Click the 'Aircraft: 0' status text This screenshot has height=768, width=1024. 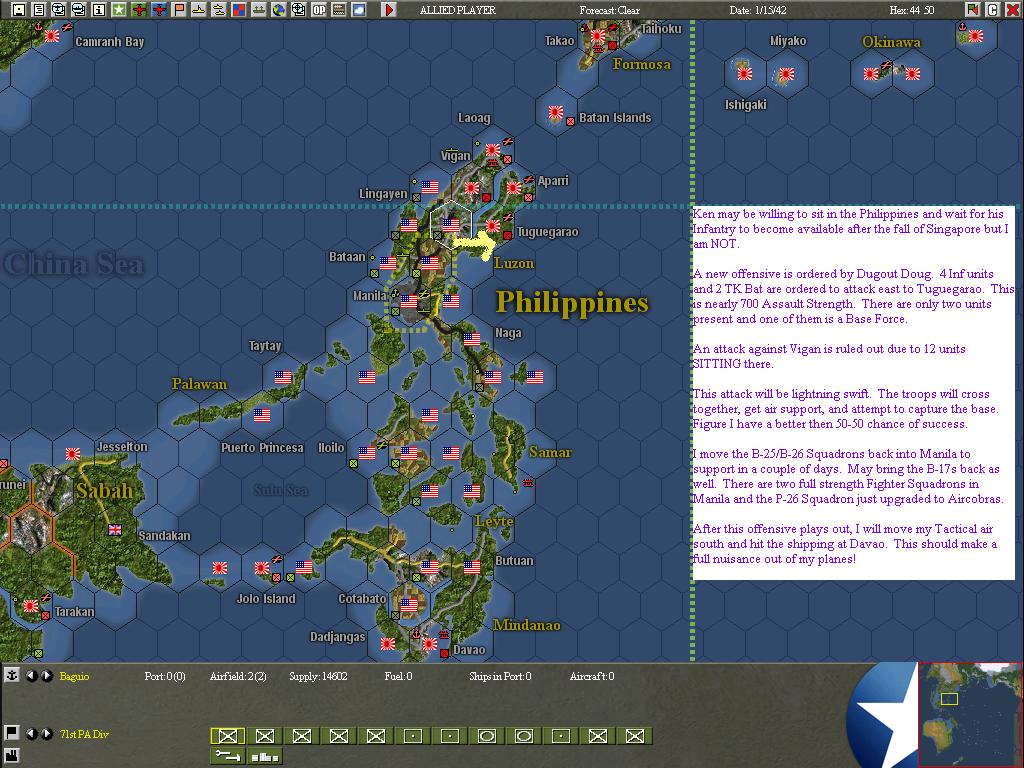point(592,676)
